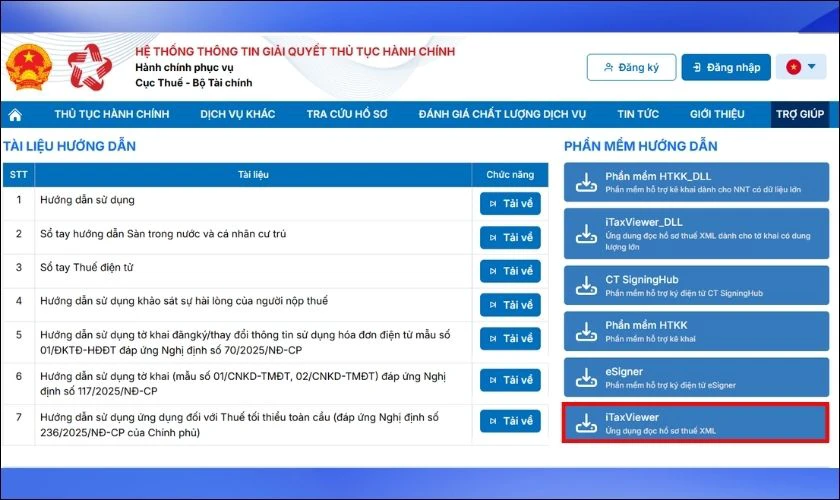Image resolution: width=840 pixels, height=500 pixels.
Task: Open the THỦ TỤC HÀNH CHÍNH menu
Action: pyautogui.click(x=111, y=114)
